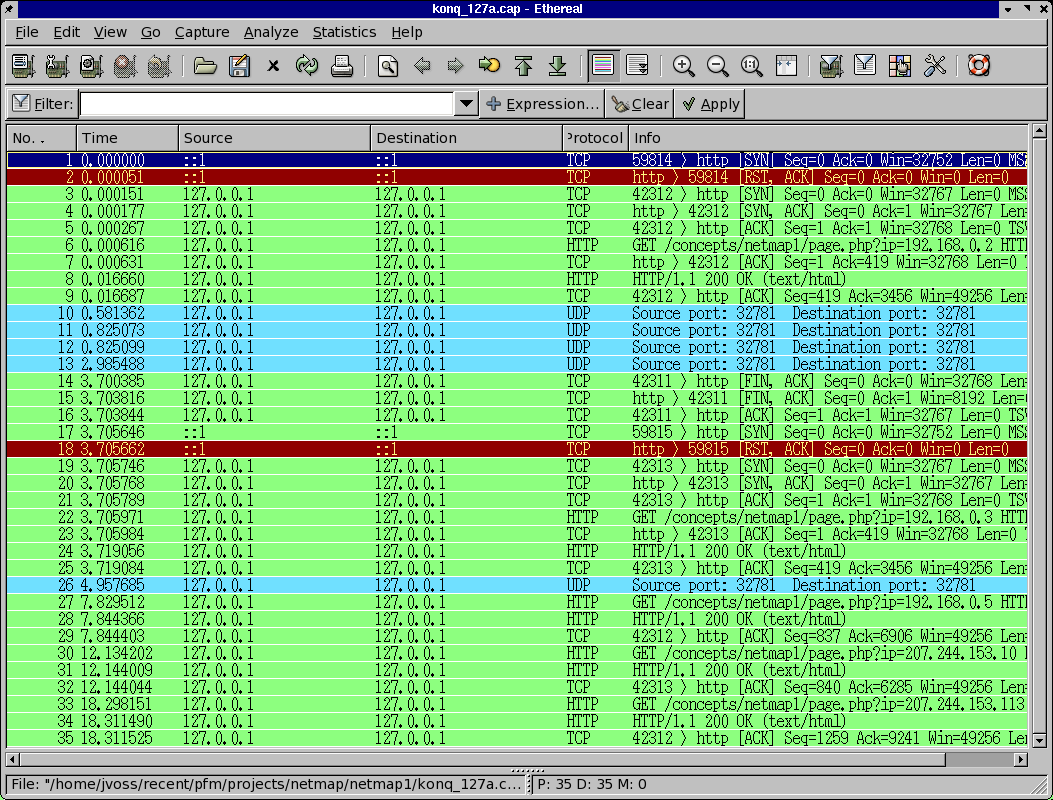Select packet 30 GET for ip=207.244.153.10

[x=517, y=653]
